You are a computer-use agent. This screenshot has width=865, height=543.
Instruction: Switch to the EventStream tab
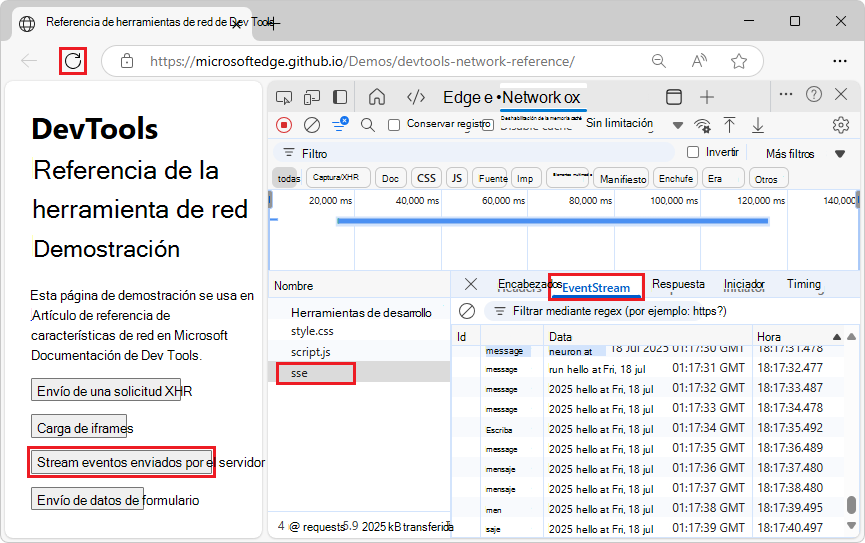[x=596, y=288]
